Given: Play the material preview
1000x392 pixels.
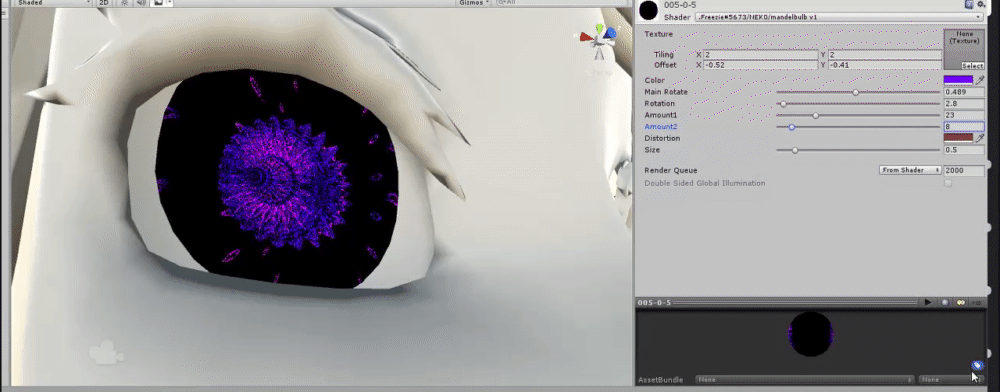Looking at the screenshot, I should pos(928,302).
